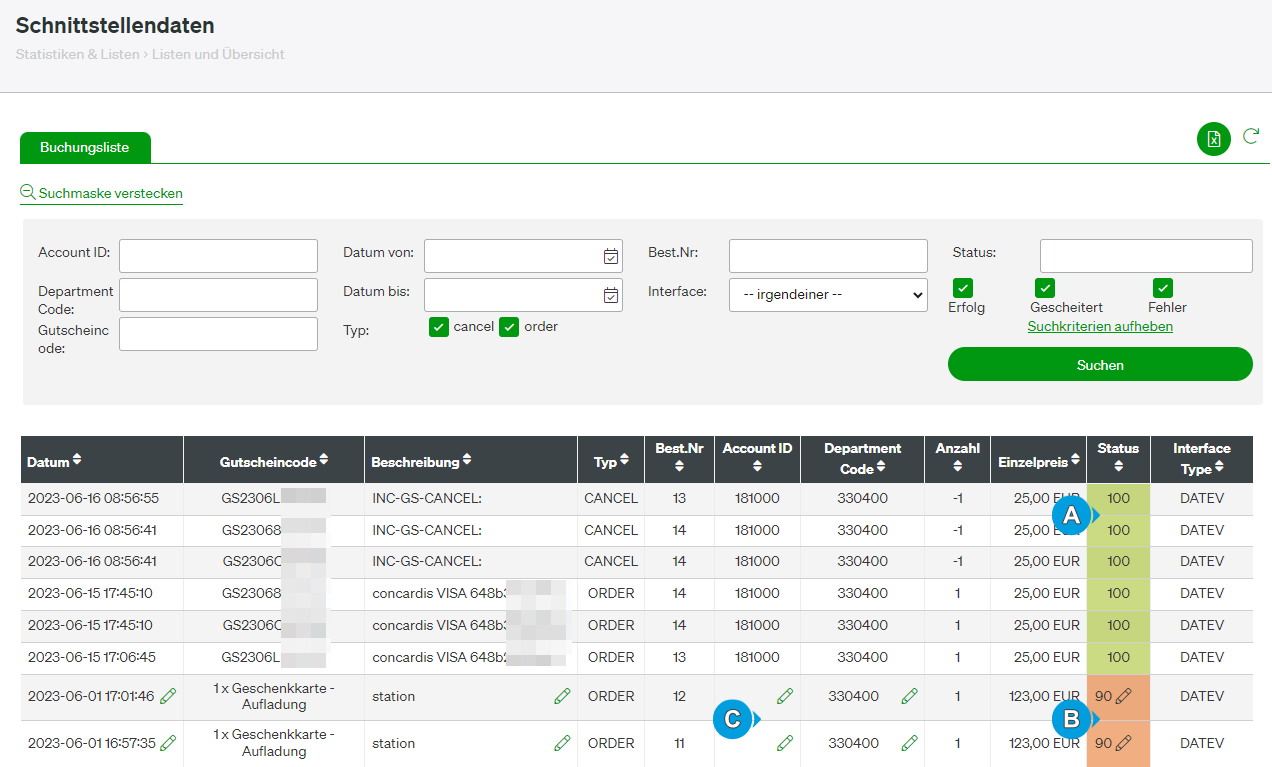Hide the search form via Suchmaske verstecken

point(101,193)
